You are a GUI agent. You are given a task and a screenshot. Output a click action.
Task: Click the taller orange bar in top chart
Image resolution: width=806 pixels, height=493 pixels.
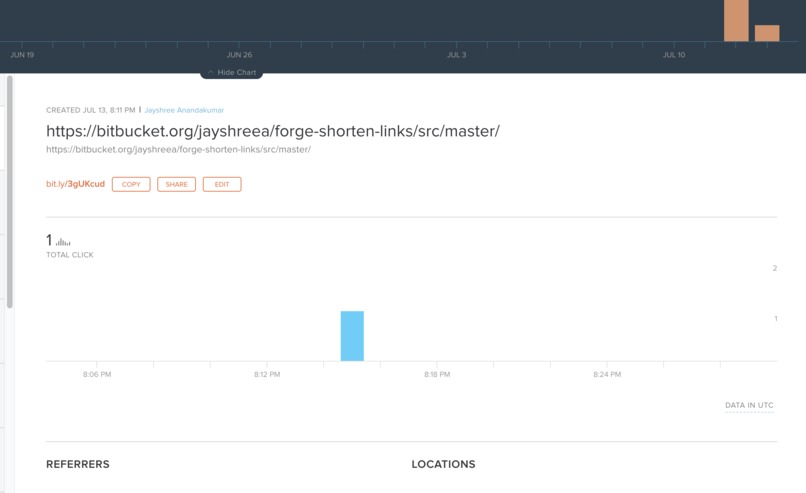pos(736,21)
